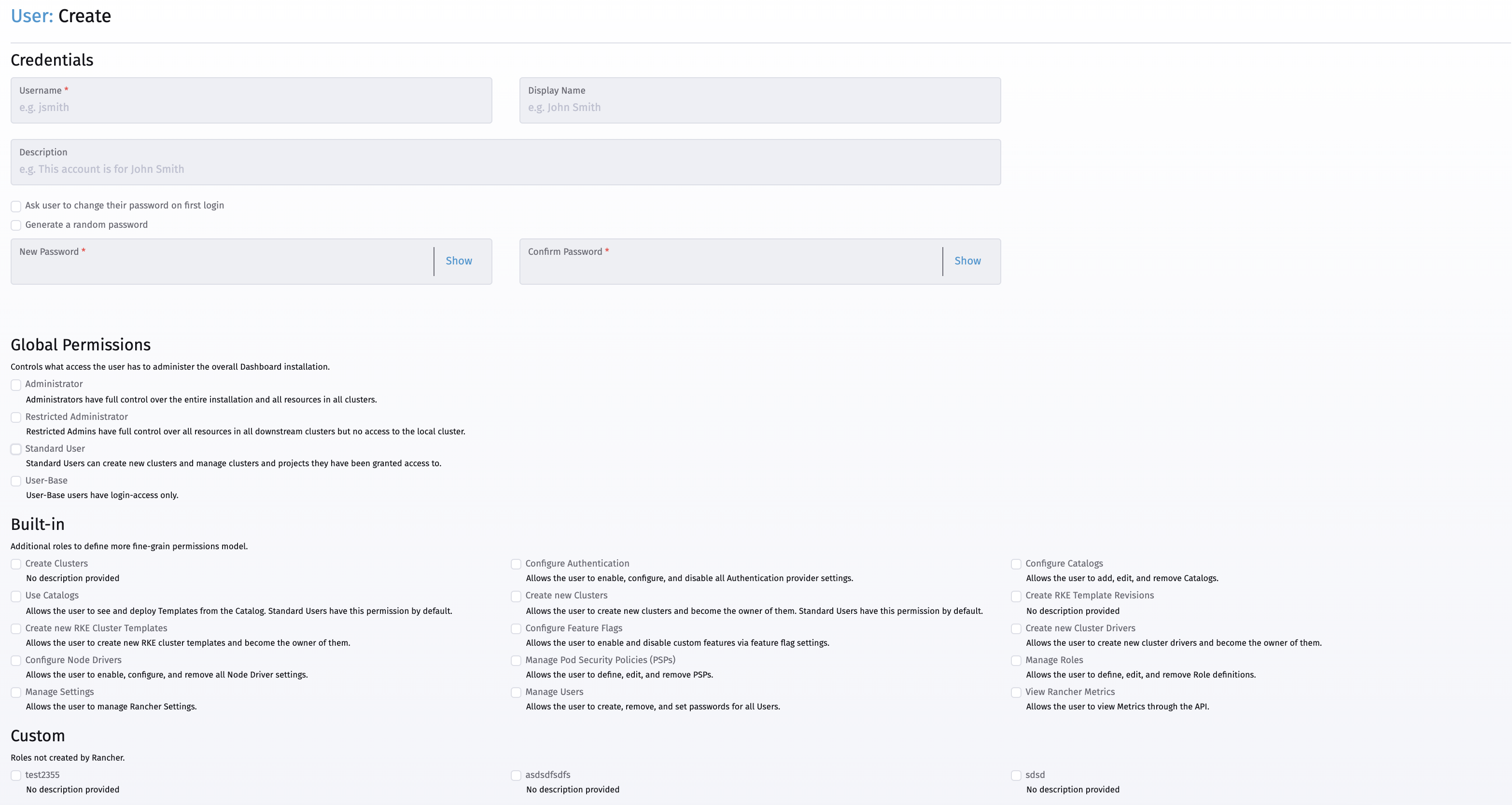Viewport: 1512px width, 805px height.
Task: Check Create RKE Template Revisions
Action: point(1016,596)
